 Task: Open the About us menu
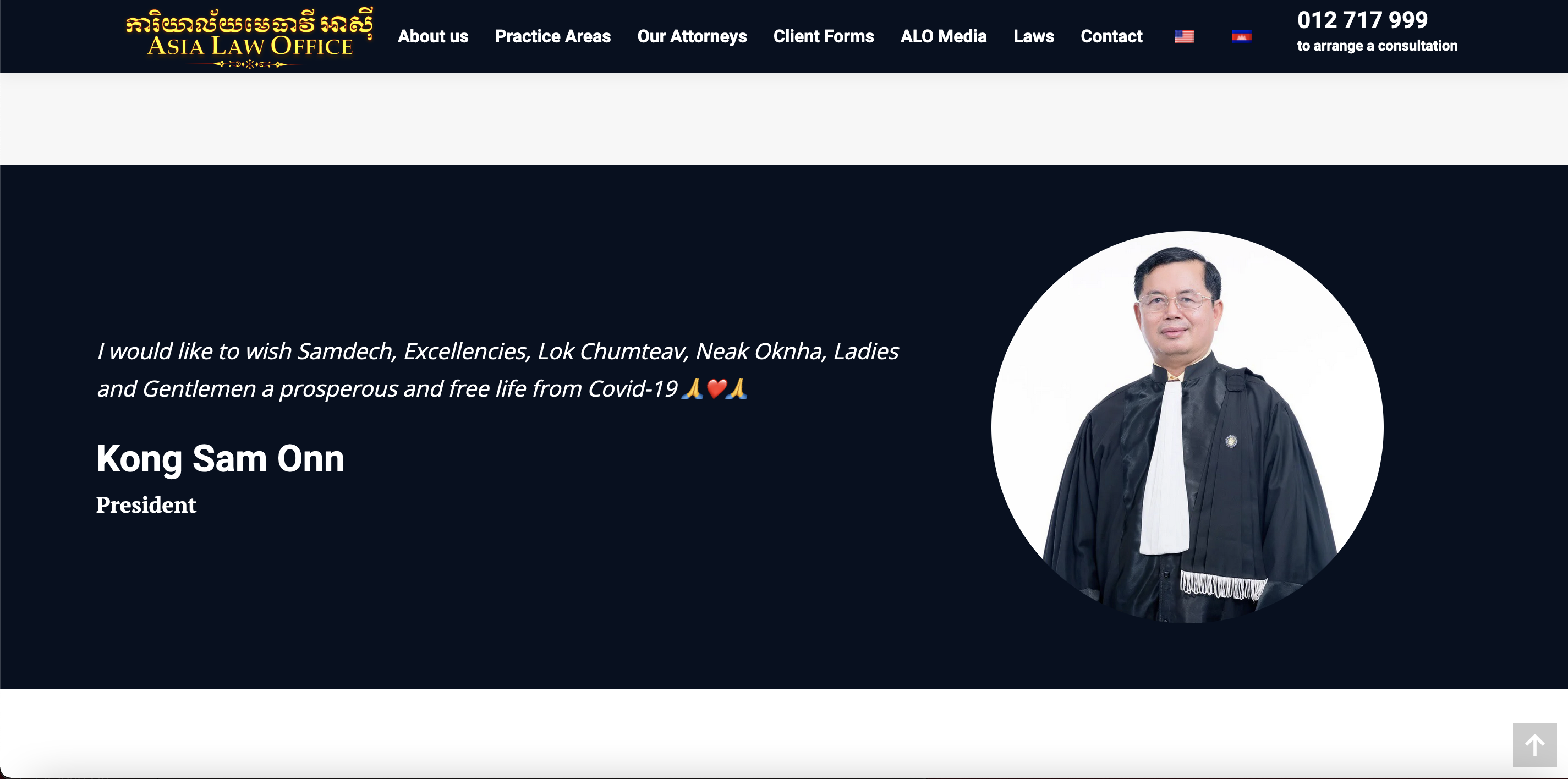pyautogui.click(x=433, y=36)
